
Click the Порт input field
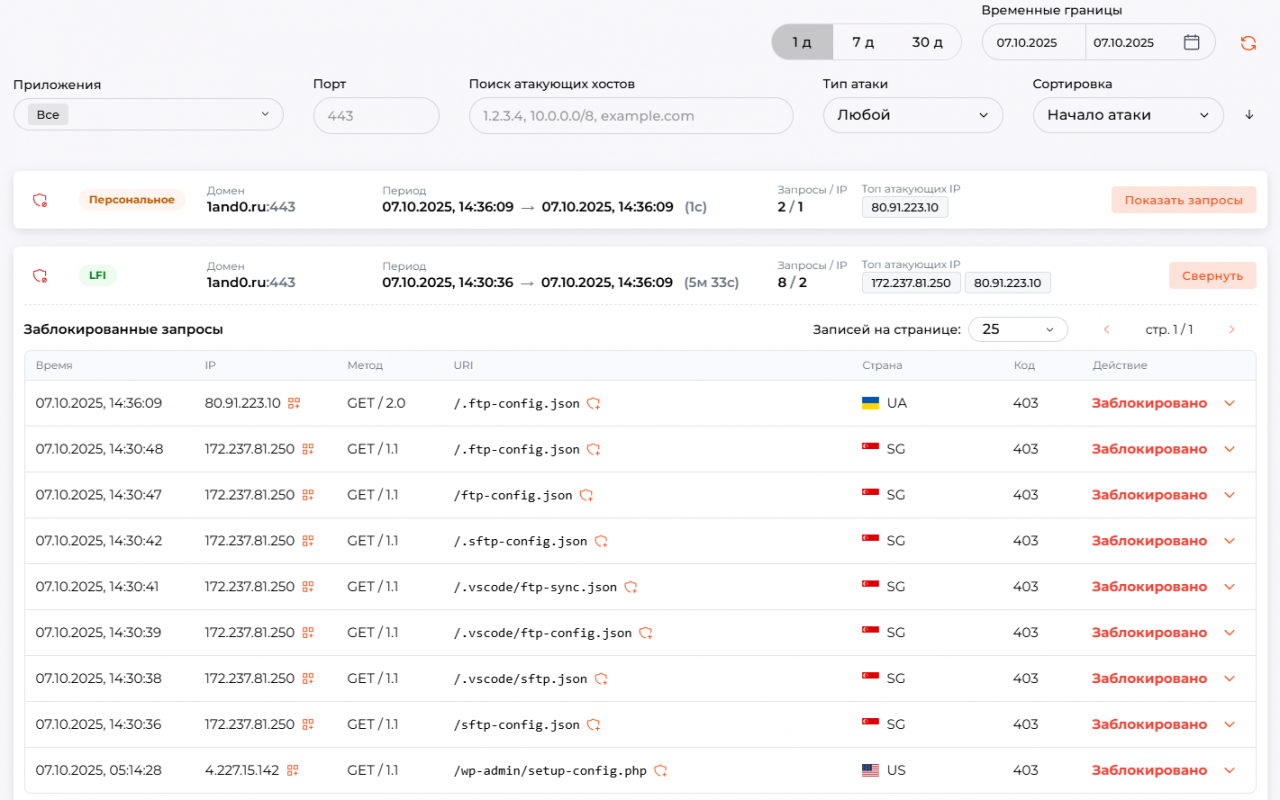376,115
